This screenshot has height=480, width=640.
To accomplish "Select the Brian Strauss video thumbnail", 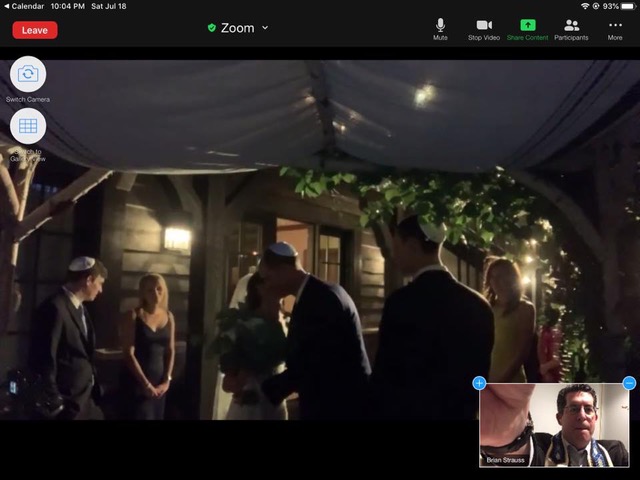I will [555, 425].
